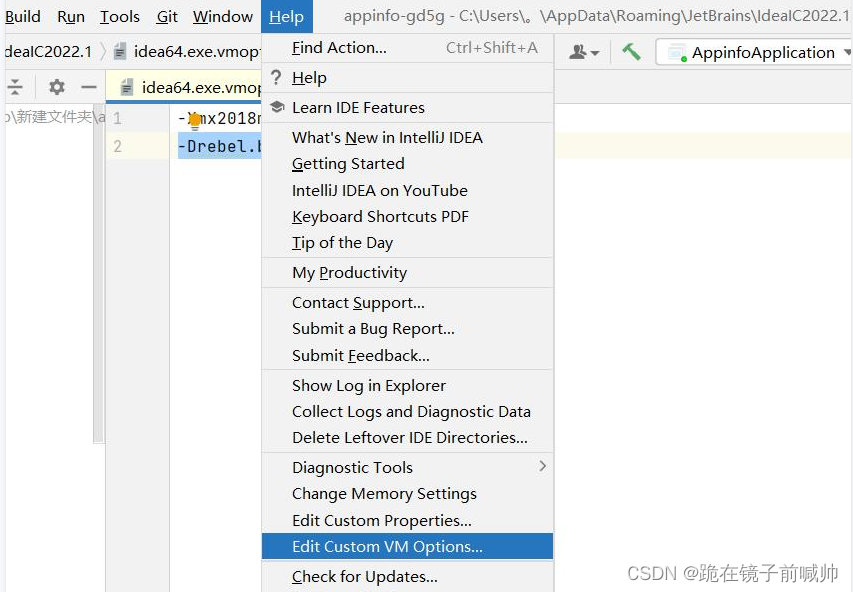This screenshot has height=592, width=853.
Task: Choose Contact Support...
Action: 407,303
